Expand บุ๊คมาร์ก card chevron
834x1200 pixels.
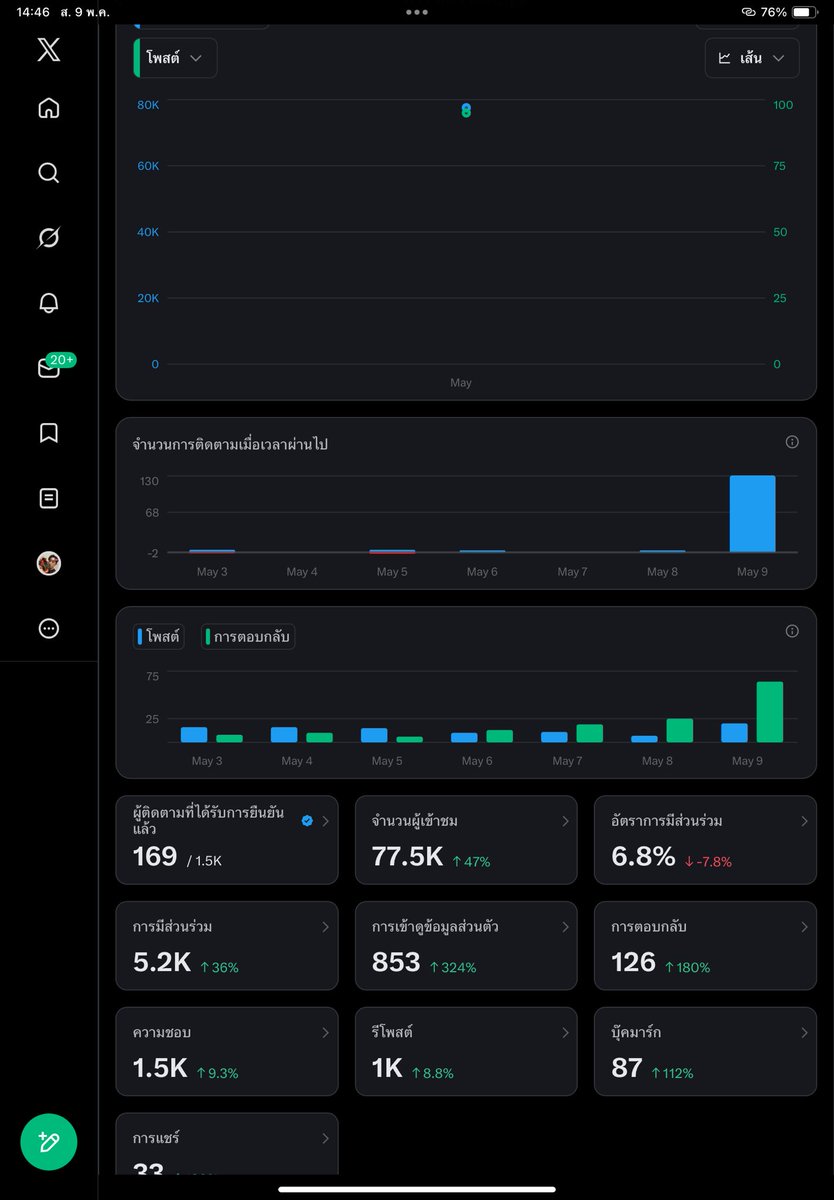coord(804,1033)
